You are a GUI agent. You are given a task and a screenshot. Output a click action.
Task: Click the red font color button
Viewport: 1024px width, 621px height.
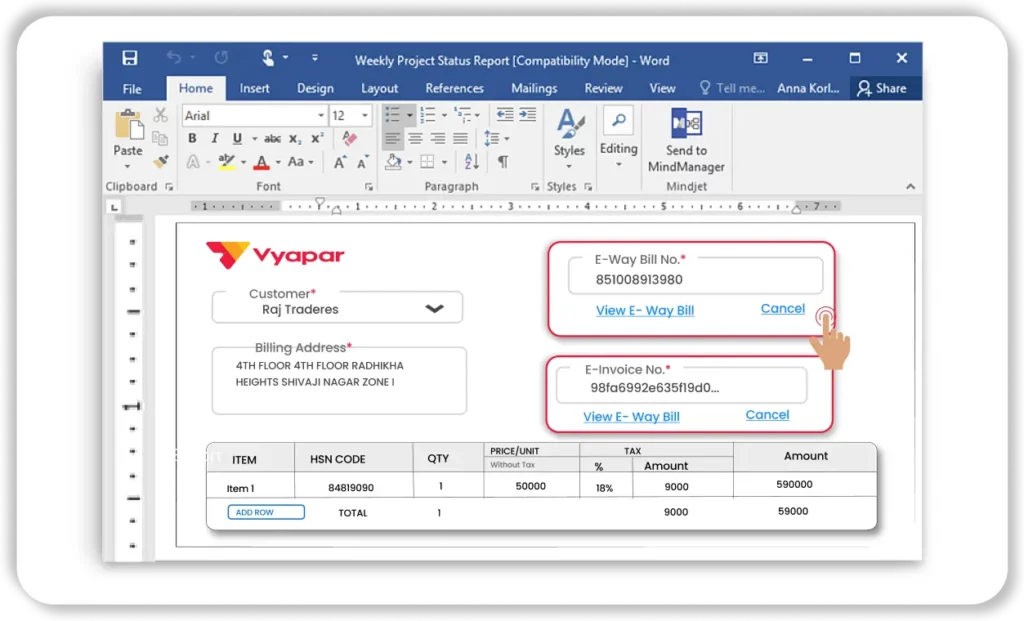262,162
